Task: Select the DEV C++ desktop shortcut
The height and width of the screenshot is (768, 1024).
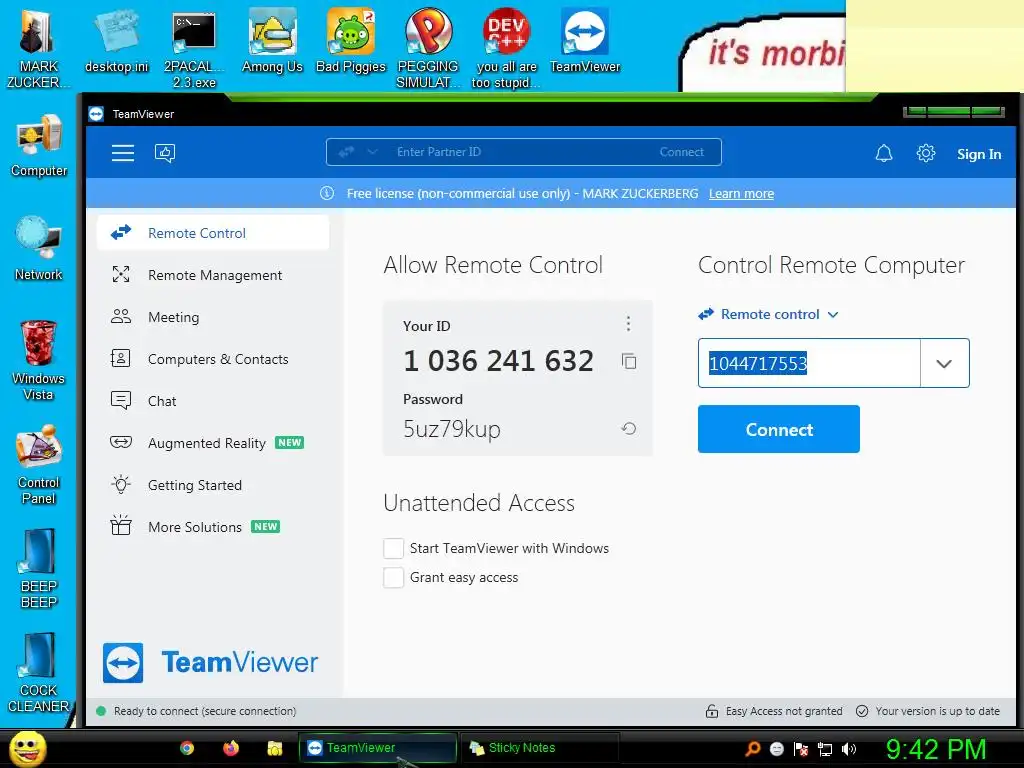Action: [x=506, y=48]
